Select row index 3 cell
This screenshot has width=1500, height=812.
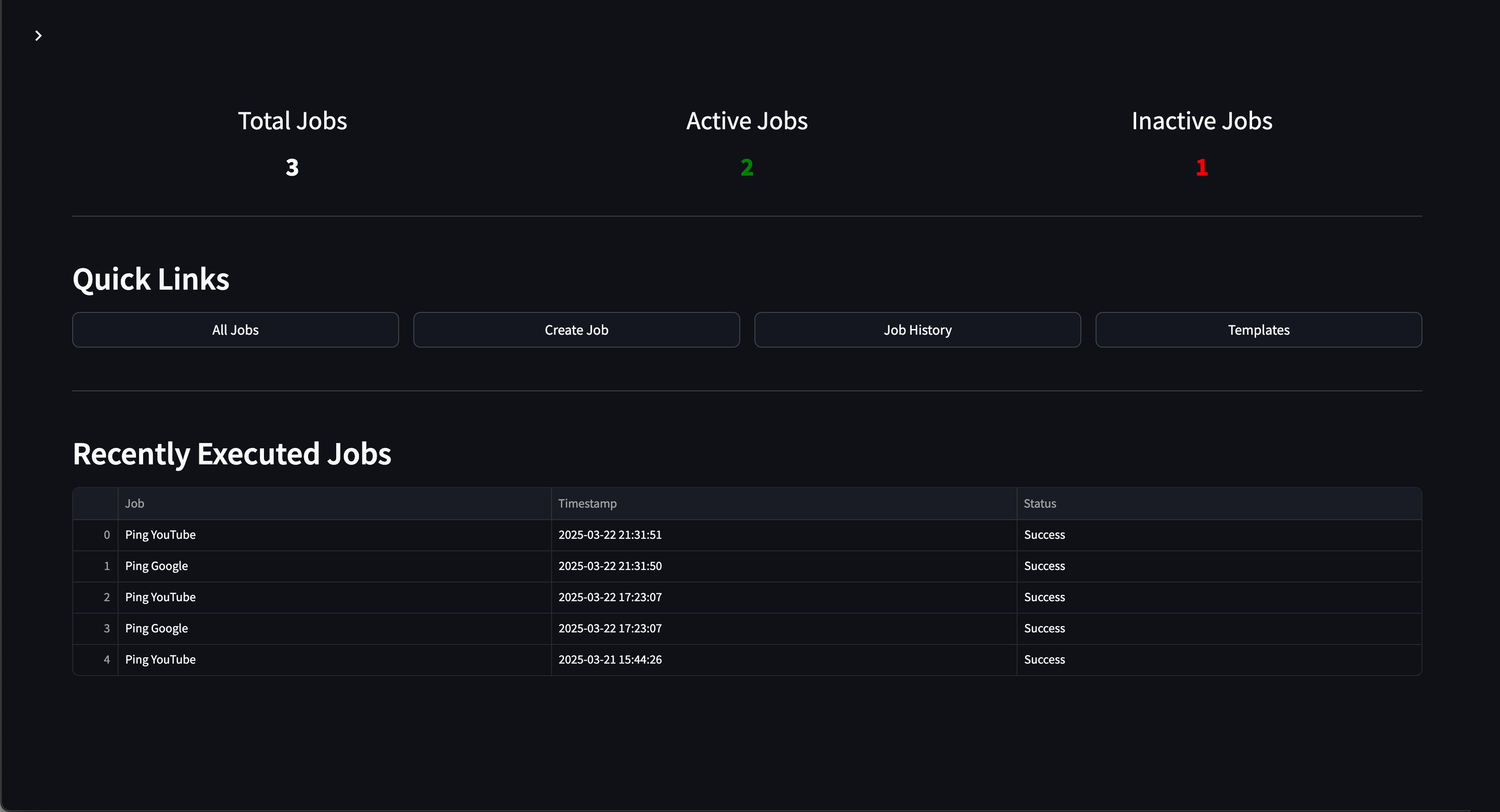(x=107, y=629)
